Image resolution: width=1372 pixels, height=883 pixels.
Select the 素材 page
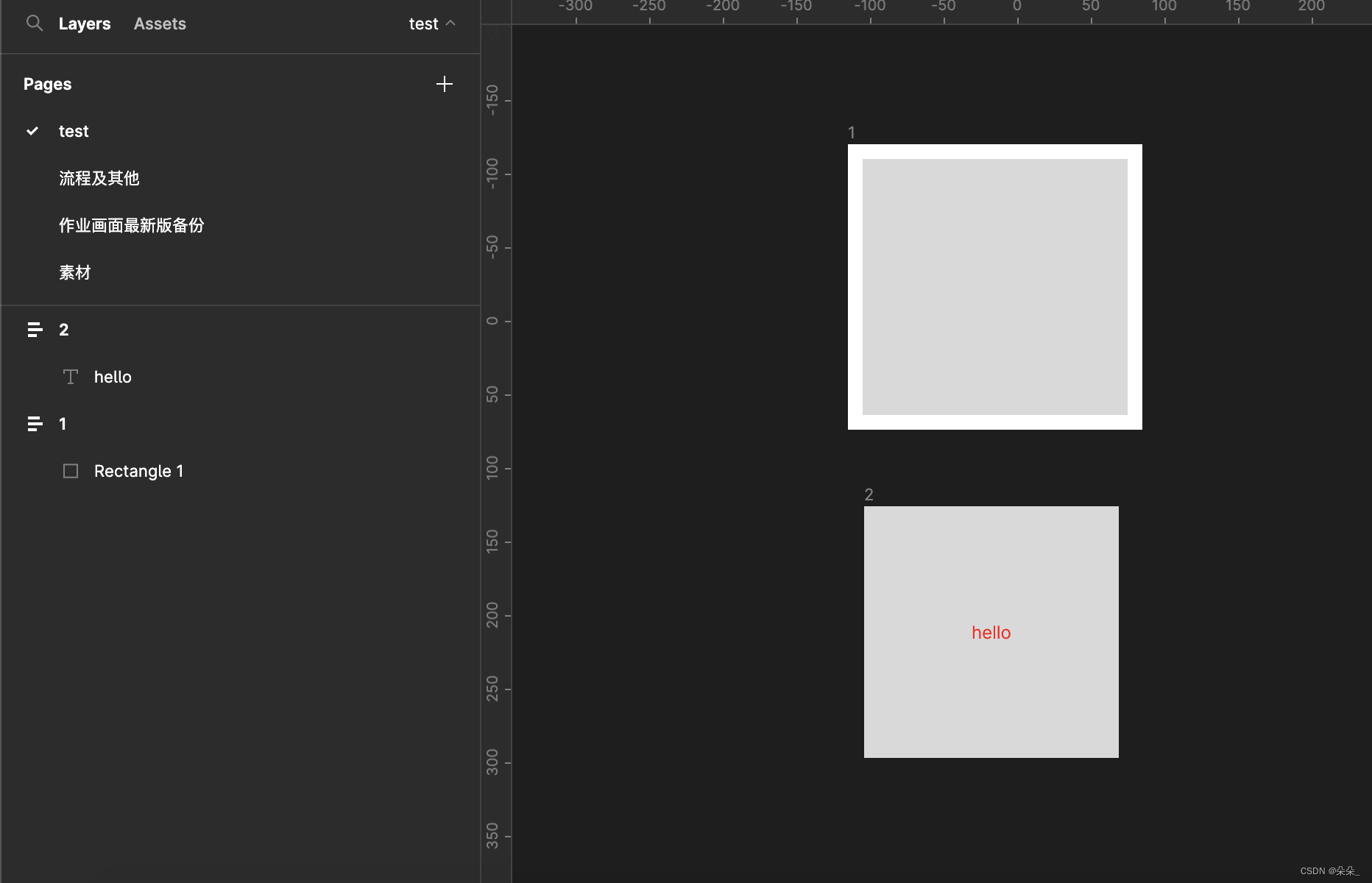[75, 272]
